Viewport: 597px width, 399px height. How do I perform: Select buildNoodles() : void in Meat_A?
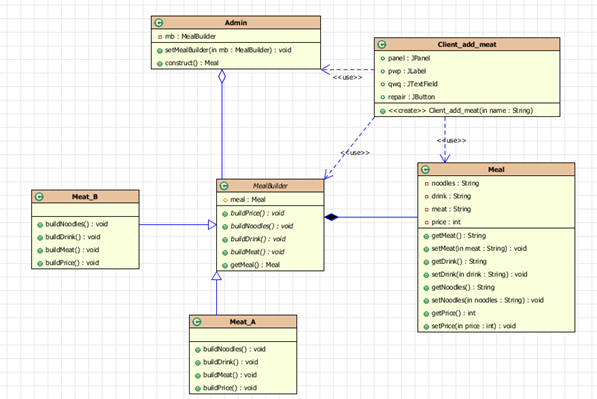click(234, 349)
